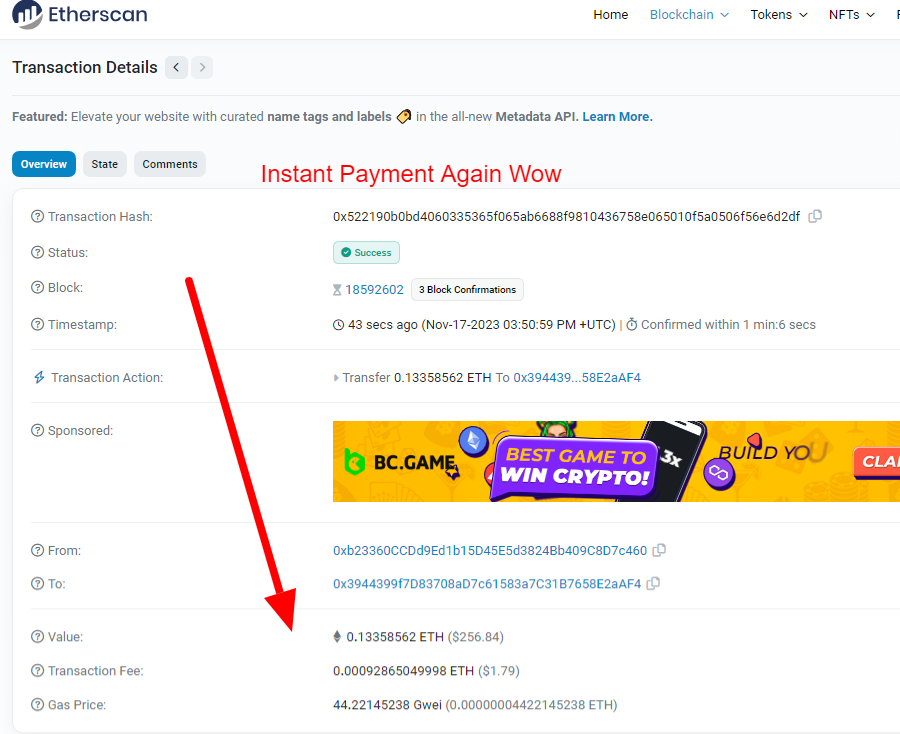Open recipient 0x394439...58E2aAF4 in Transaction Action

click(x=577, y=378)
